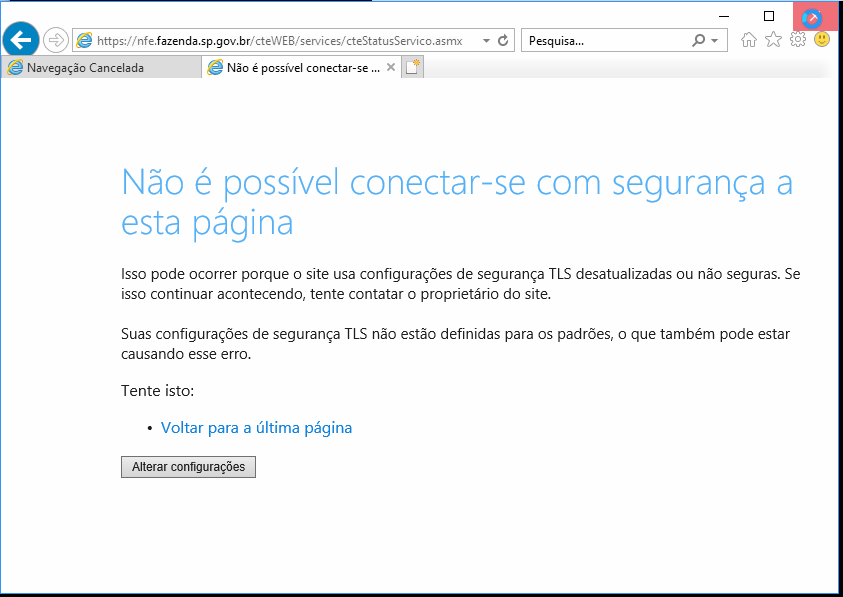The width and height of the screenshot is (843, 597).
Task: Minimize the Internet Explorer window
Action: tap(724, 16)
